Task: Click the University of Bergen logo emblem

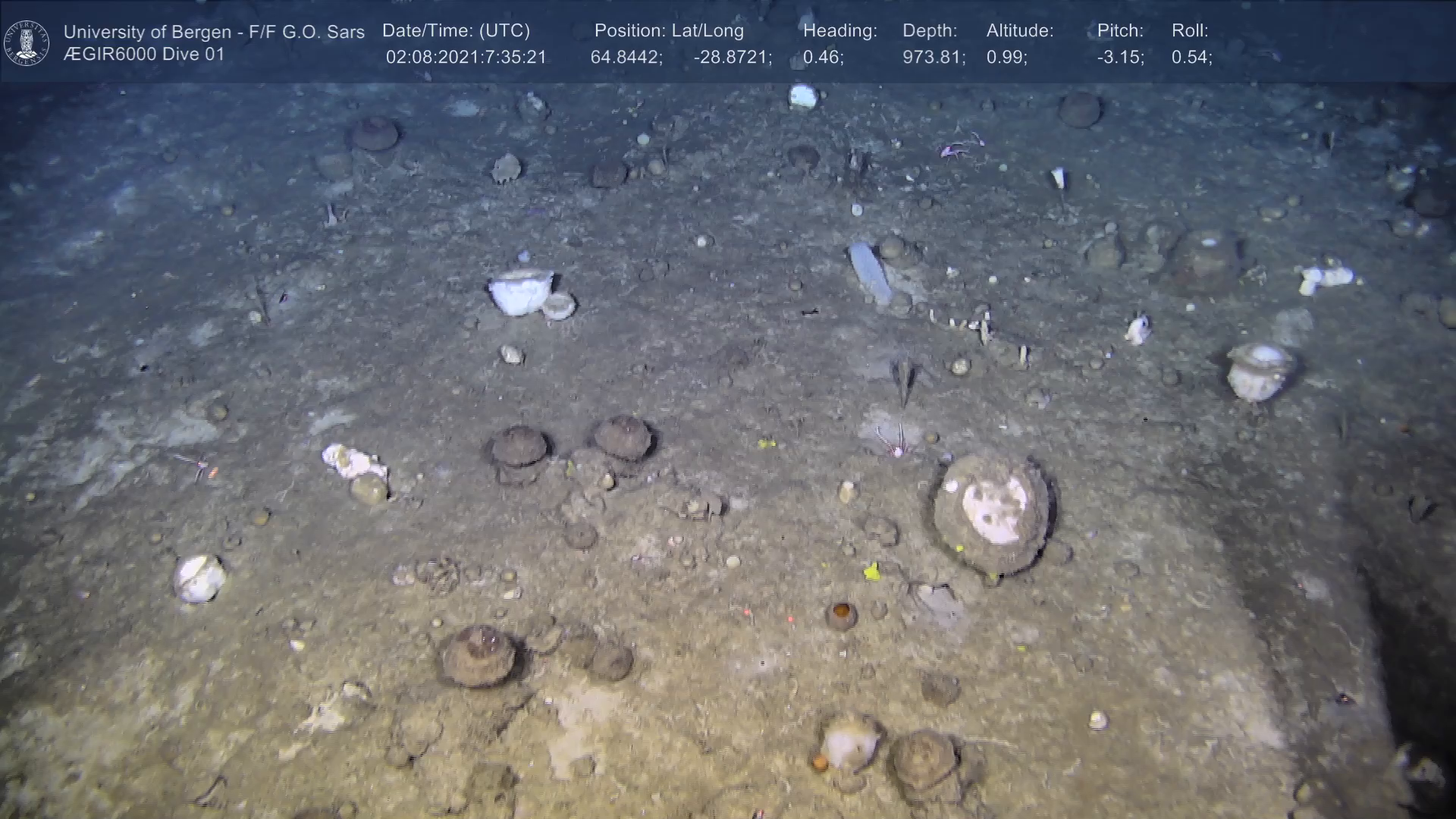Action: pyautogui.click(x=27, y=42)
